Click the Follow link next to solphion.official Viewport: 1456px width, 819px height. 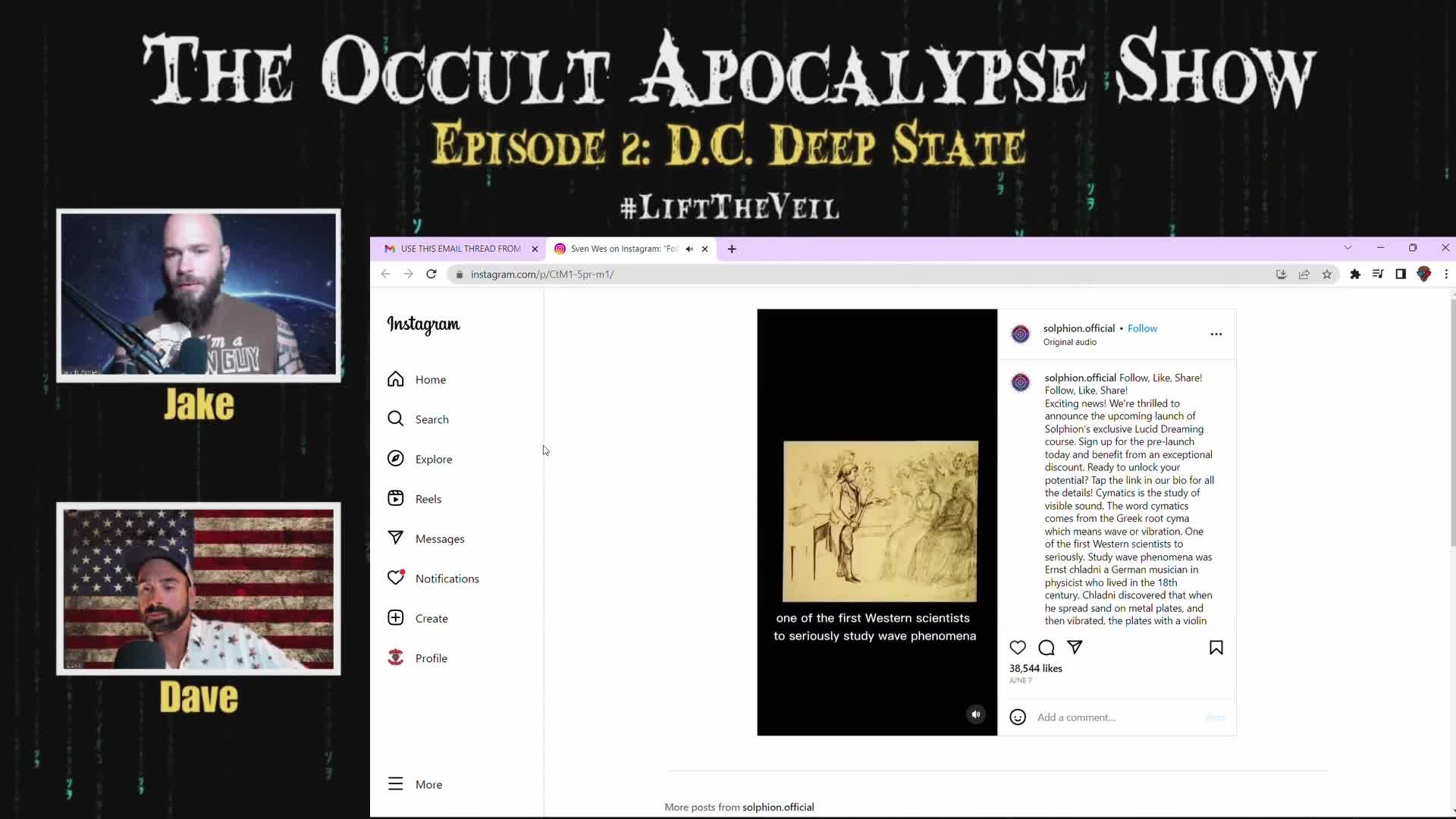click(1142, 328)
